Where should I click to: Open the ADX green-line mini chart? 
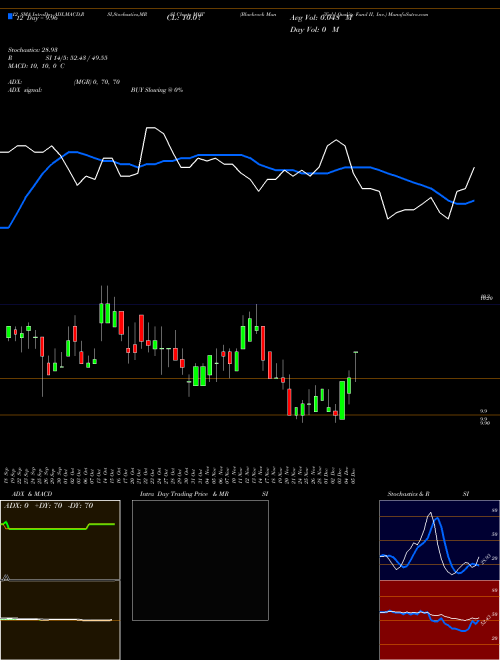60,540
